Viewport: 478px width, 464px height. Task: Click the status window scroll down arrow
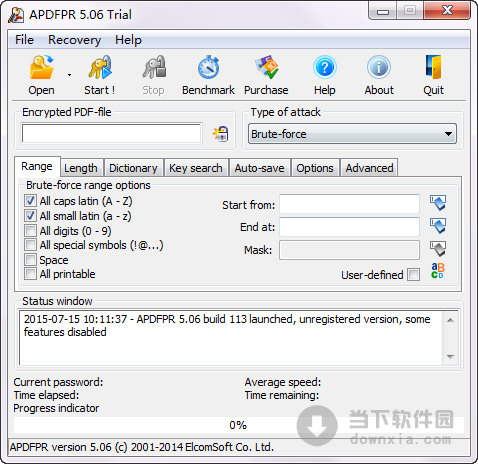tap(450, 357)
